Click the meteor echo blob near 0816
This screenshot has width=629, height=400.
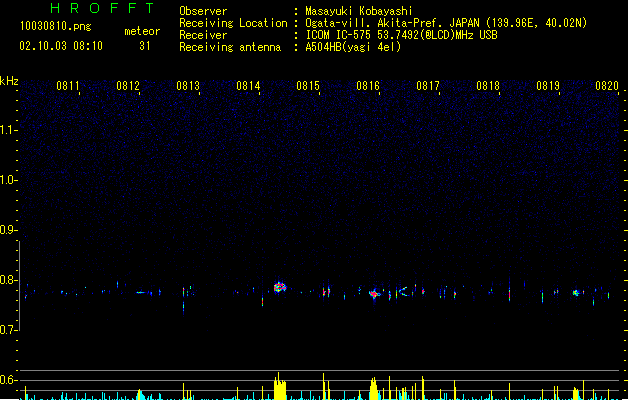coord(375,294)
